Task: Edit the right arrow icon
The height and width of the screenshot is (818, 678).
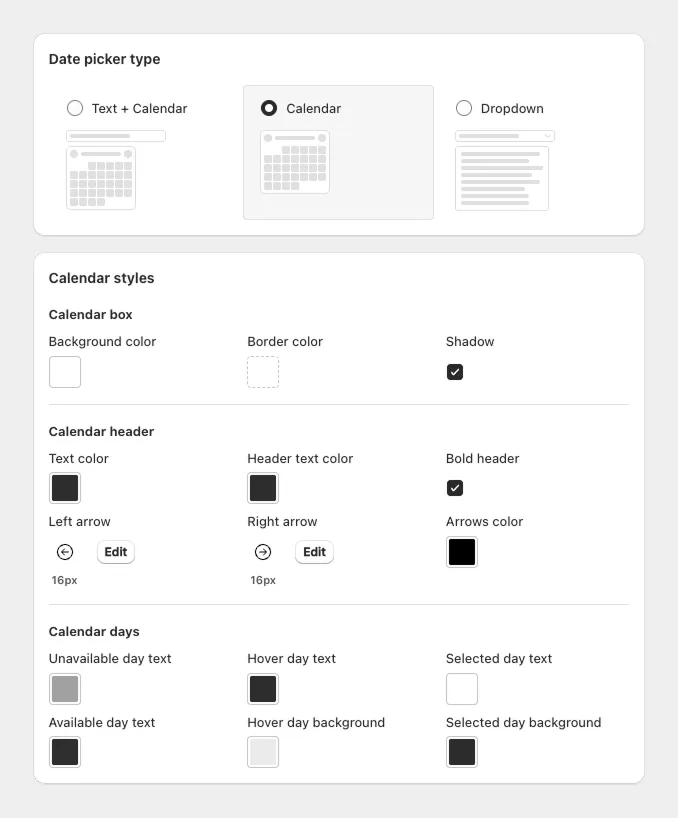Action: coord(314,551)
